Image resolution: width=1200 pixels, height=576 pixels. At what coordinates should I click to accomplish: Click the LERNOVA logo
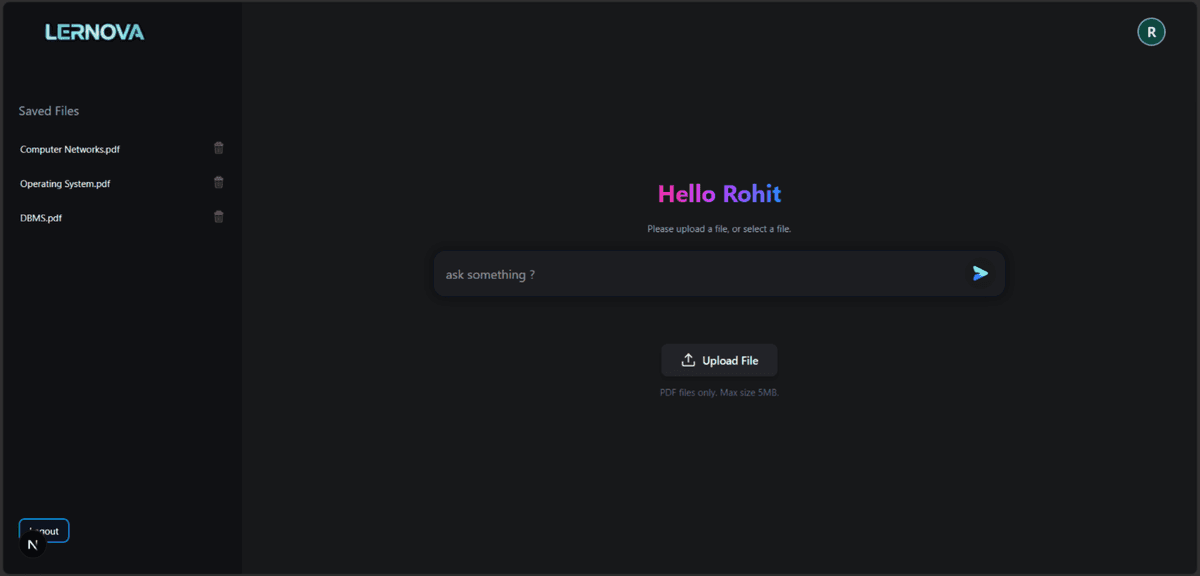click(95, 32)
